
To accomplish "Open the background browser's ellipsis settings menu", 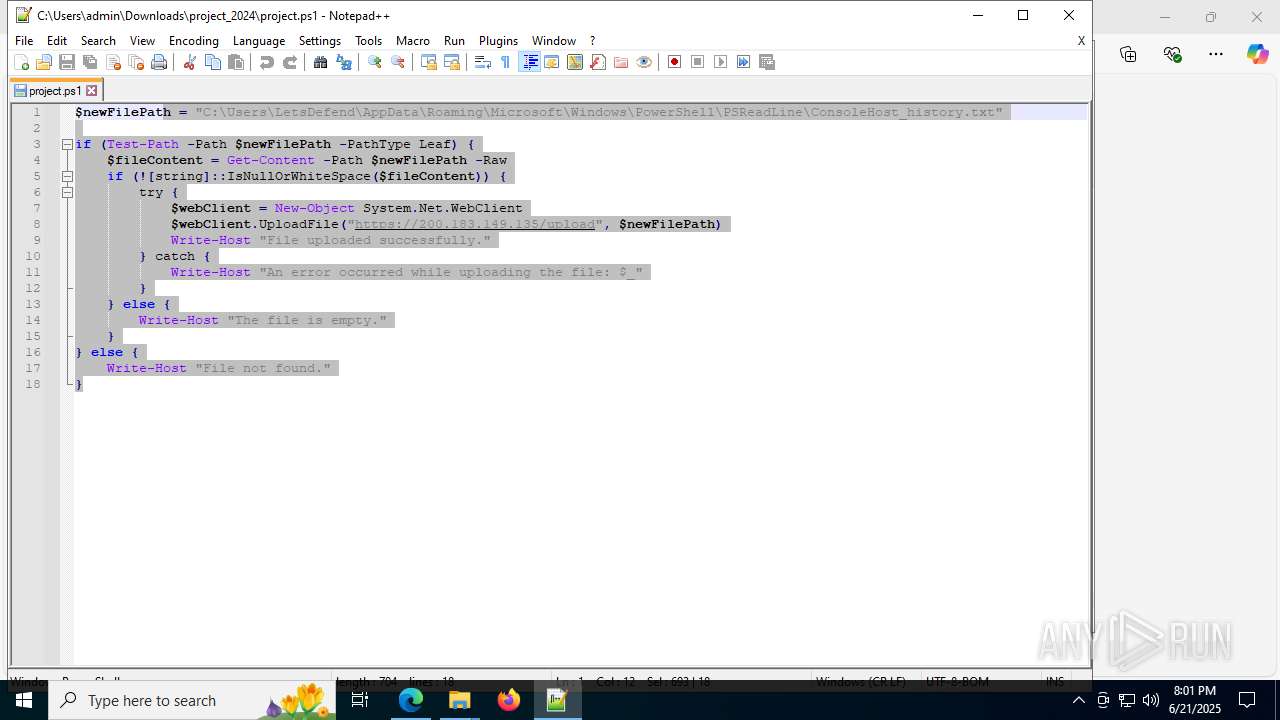I will point(1216,54).
